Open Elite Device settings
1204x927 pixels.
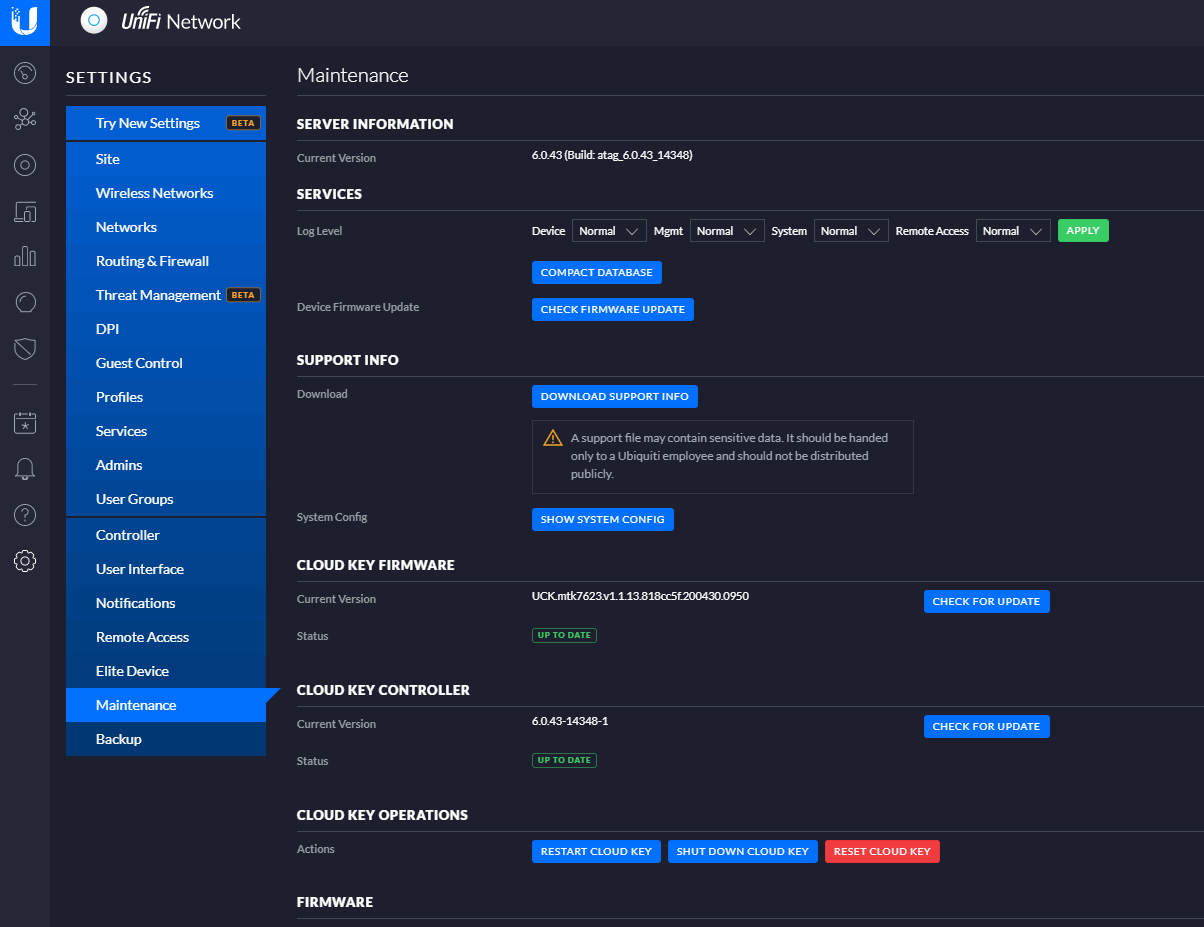166,671
